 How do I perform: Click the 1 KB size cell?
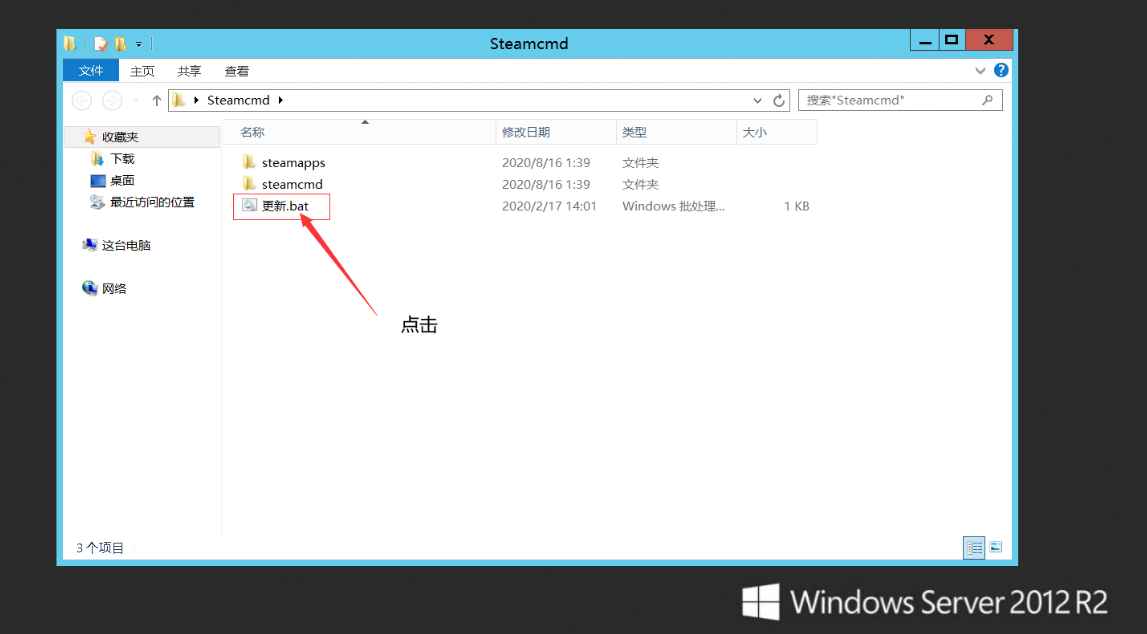point(797,206)
